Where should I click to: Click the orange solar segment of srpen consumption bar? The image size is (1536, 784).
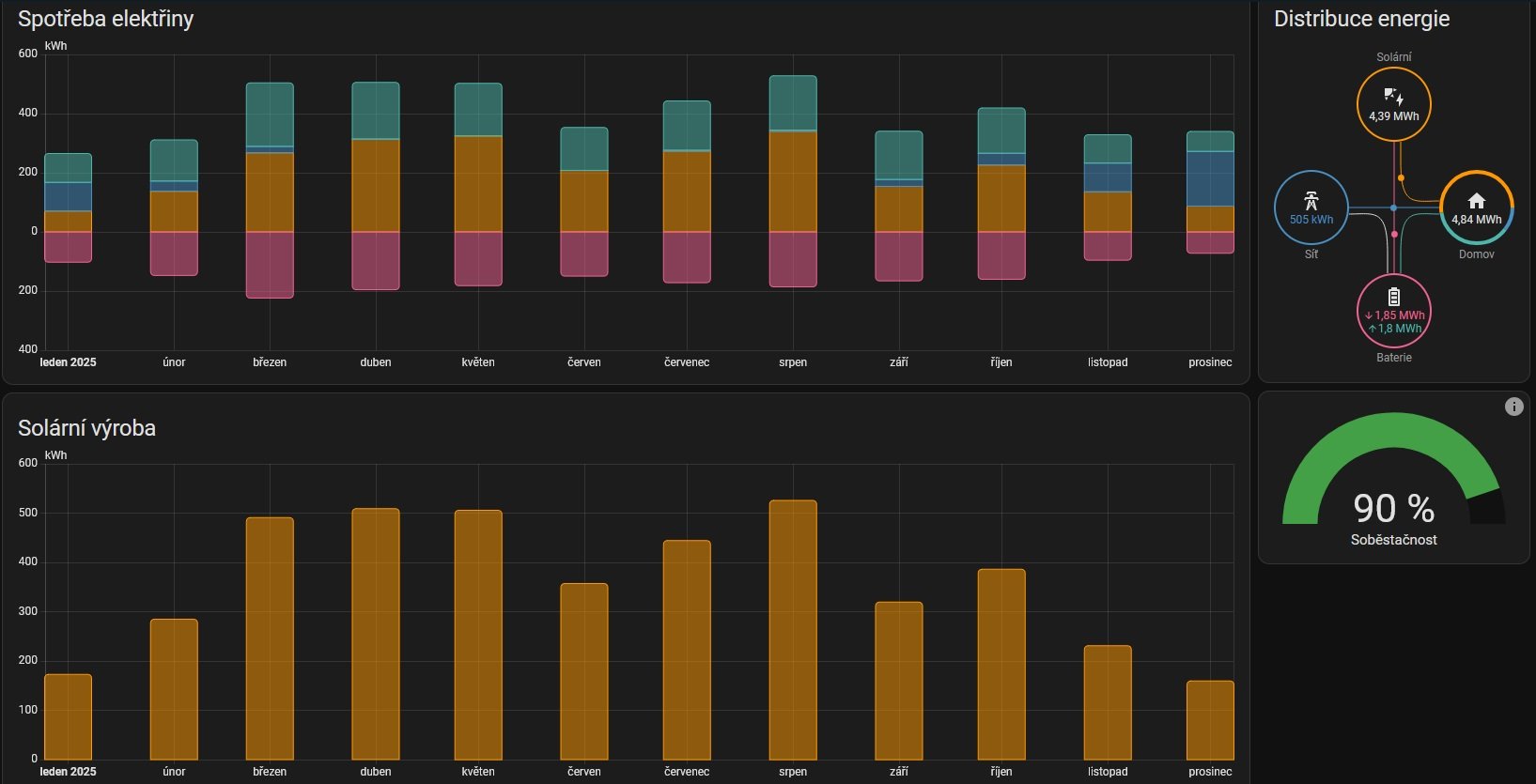coord(793,181)
